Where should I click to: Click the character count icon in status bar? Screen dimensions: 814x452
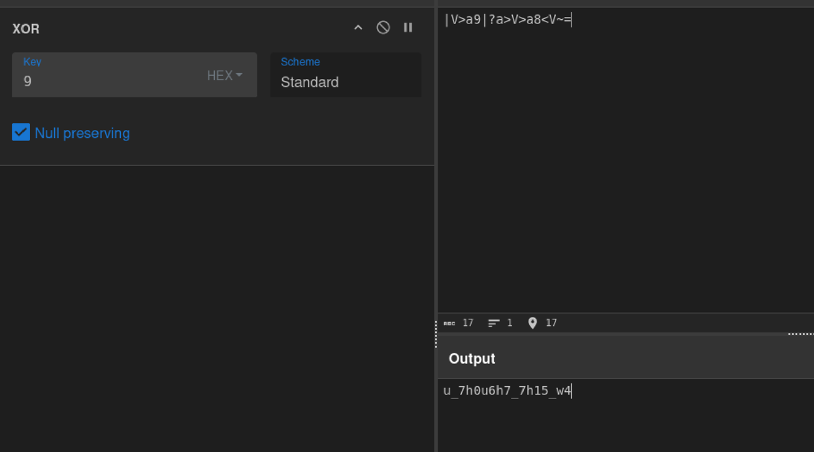coord(449,323)
